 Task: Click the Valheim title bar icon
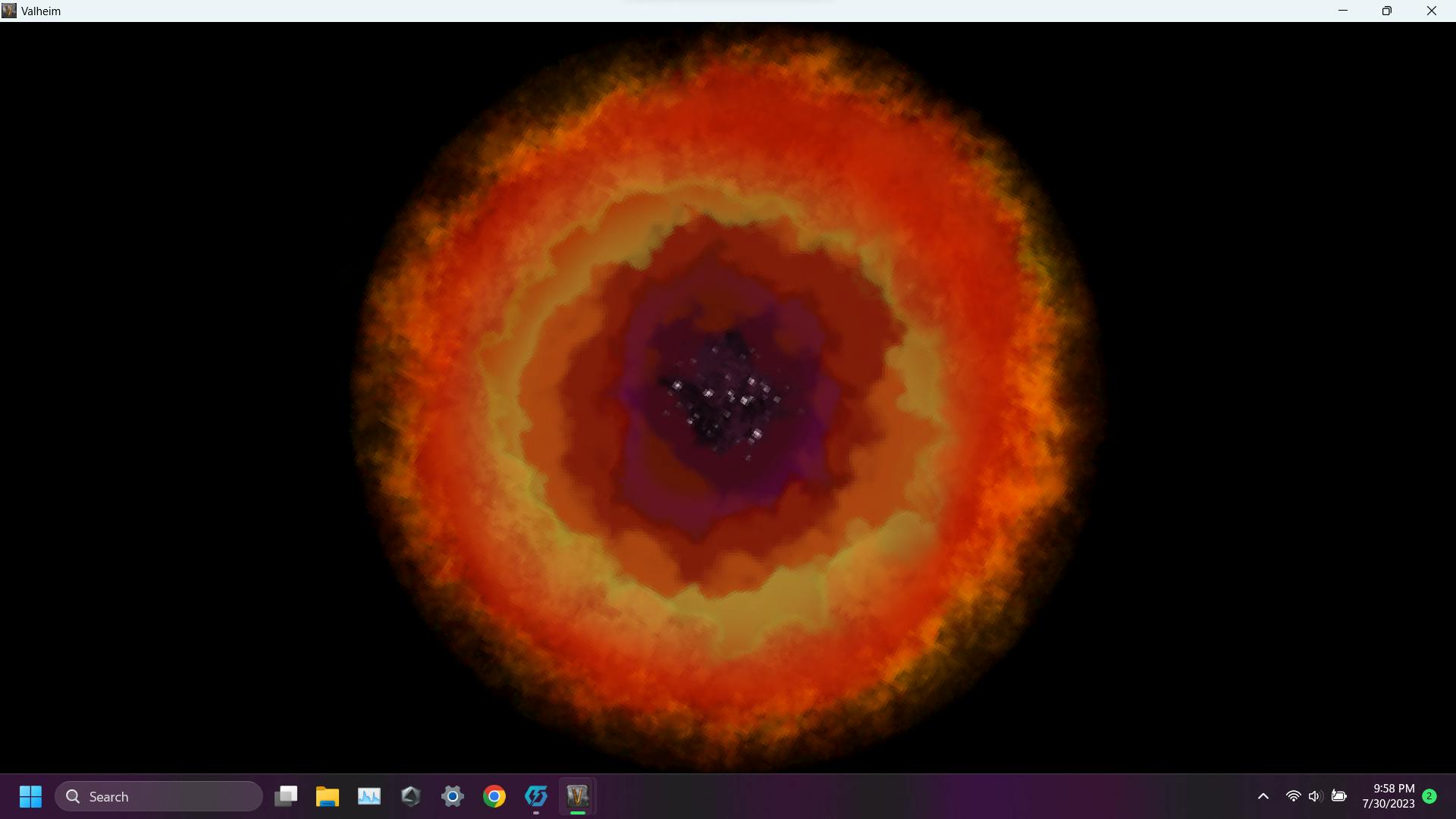pyautogui.click(x=9, y=11)
